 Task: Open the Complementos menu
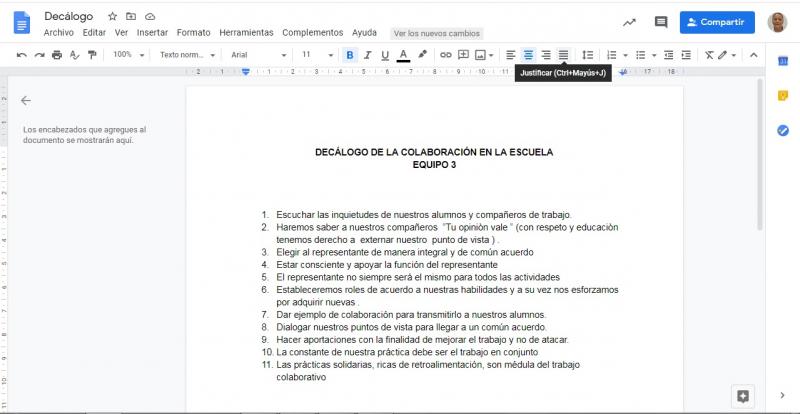click(313, 33)
